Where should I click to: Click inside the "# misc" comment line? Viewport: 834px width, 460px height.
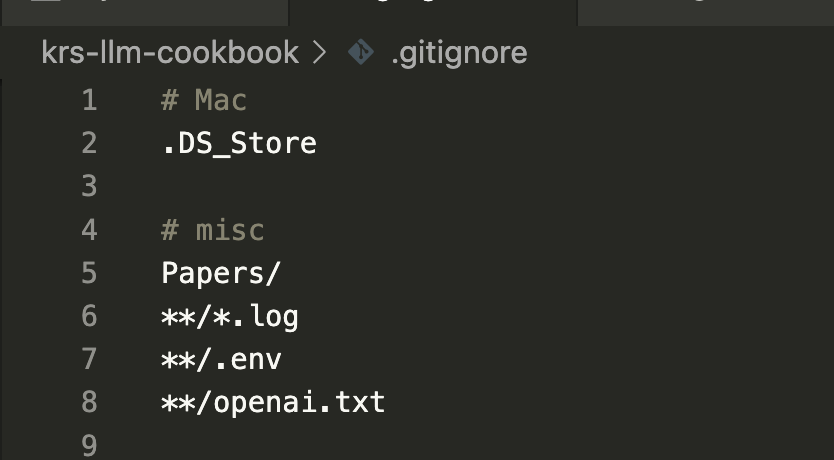213,230
